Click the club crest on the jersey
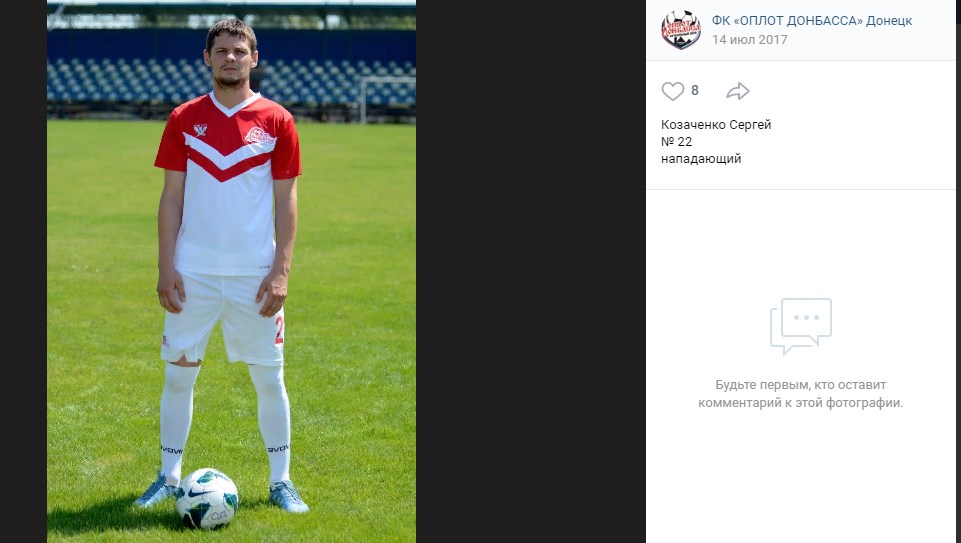961x543 pixels. [x=257, y=135]
